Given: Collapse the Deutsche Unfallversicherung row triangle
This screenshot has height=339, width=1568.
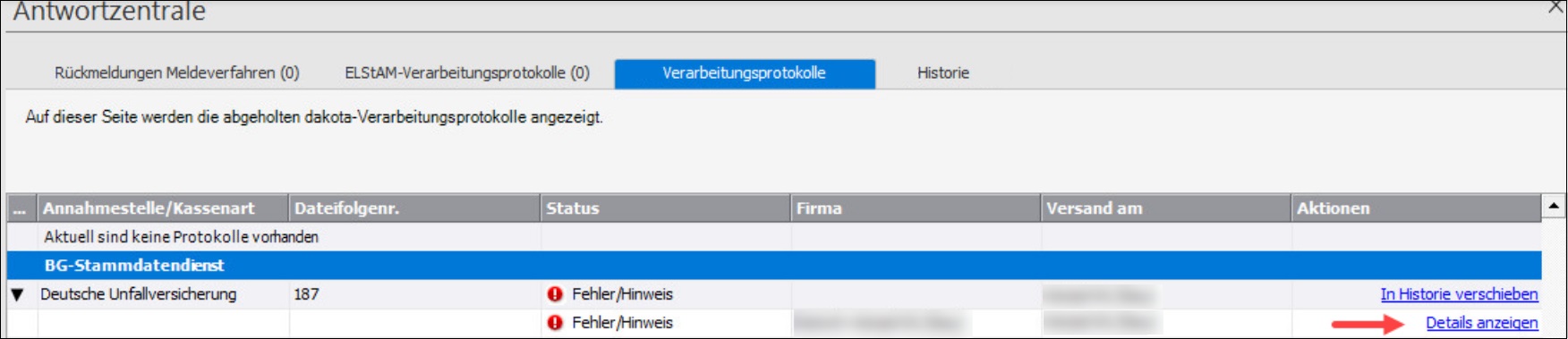Looking at the screenshot, I should (17, 294).
